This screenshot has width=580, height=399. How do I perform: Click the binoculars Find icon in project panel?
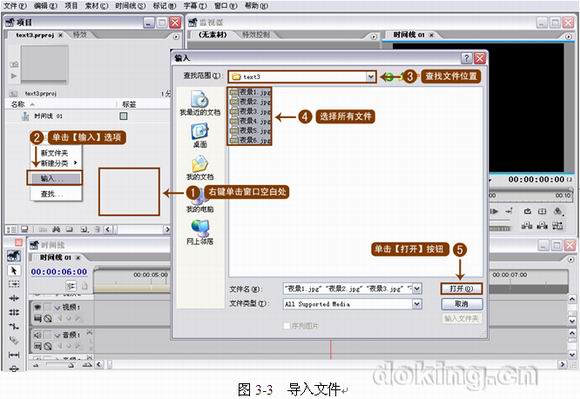click(56, 230)
